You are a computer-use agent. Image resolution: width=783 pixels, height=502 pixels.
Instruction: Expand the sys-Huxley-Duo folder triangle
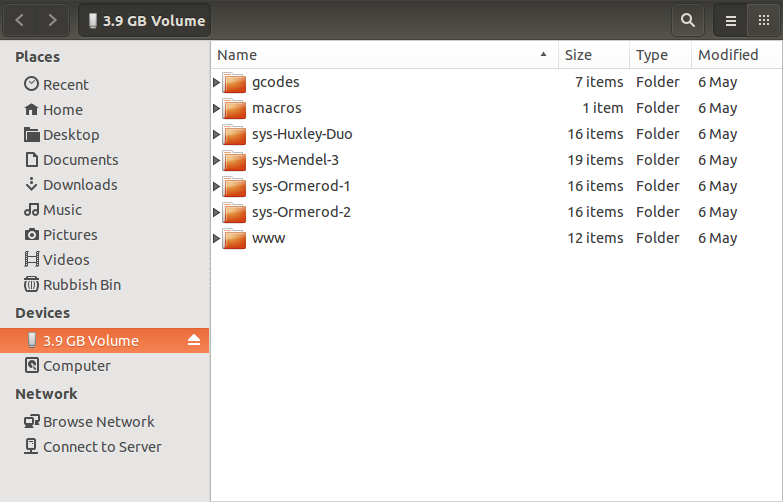(x=216, y=134)
